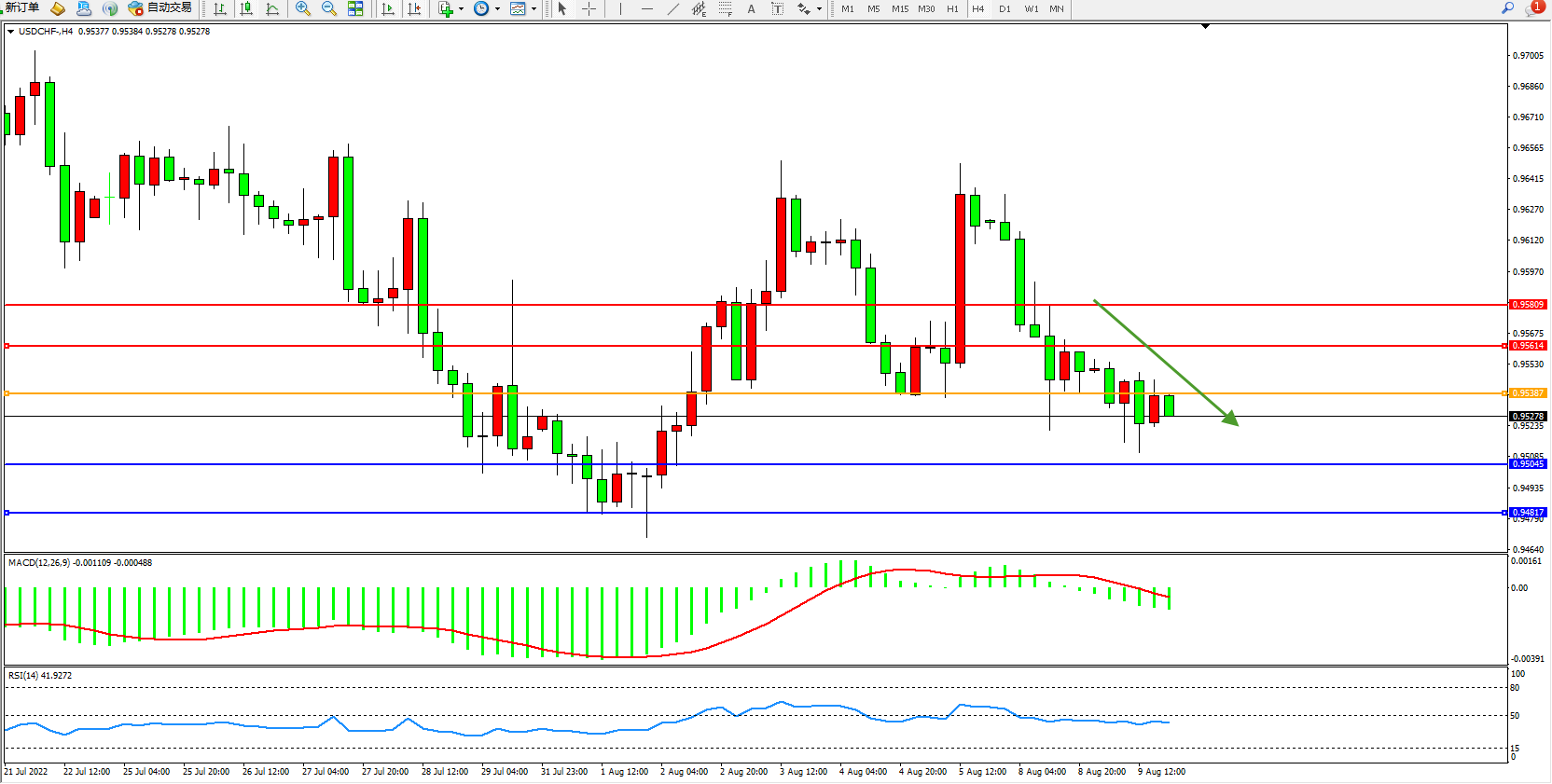Select the Fibonacci retracement tool
The height and width of the screenshot is (784, 1552).
[x=725, y=8]
